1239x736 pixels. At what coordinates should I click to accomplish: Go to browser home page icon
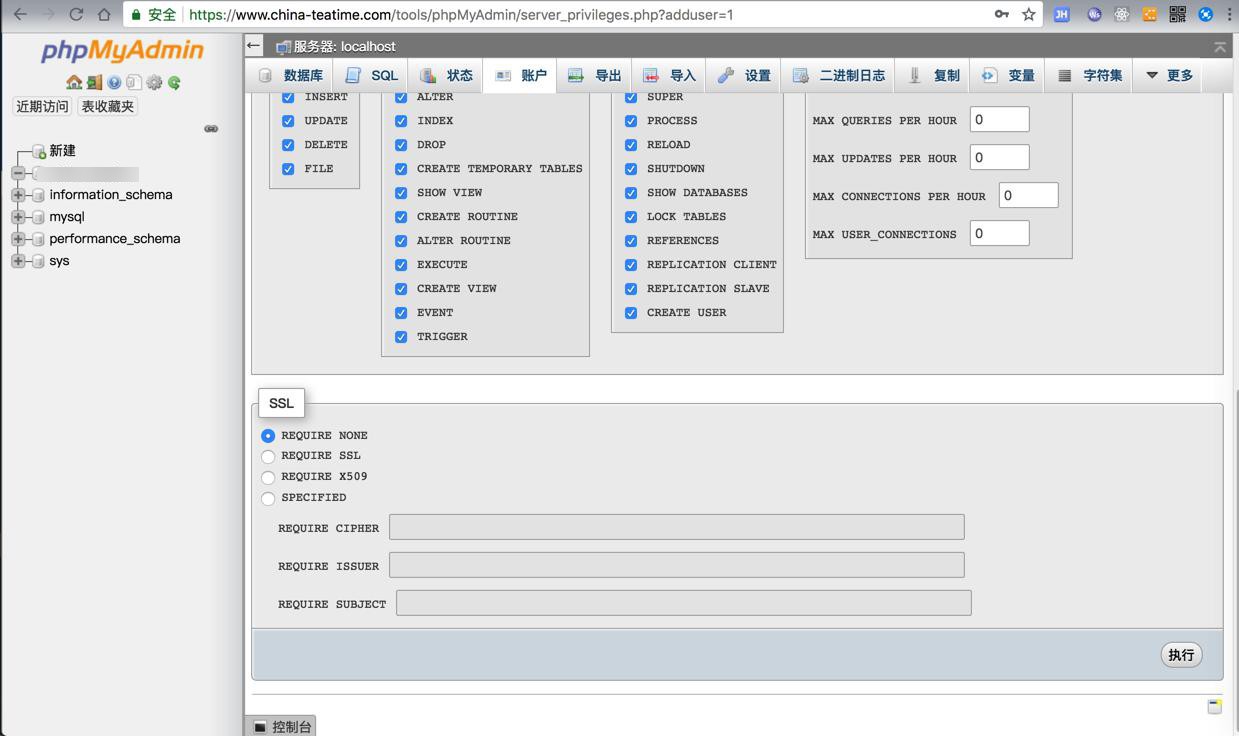104,15
